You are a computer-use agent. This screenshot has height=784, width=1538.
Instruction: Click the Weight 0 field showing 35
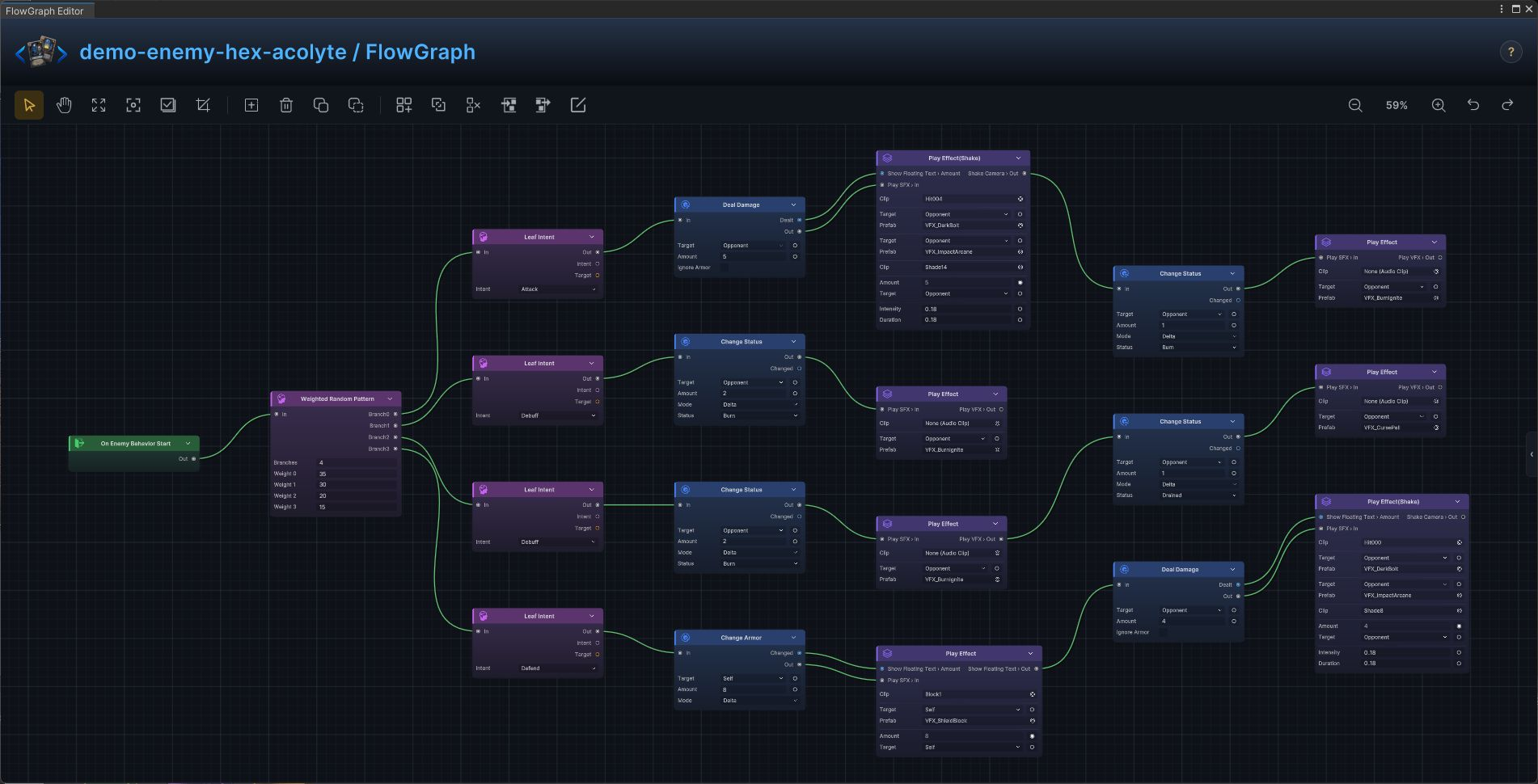(x=357, y=474)
